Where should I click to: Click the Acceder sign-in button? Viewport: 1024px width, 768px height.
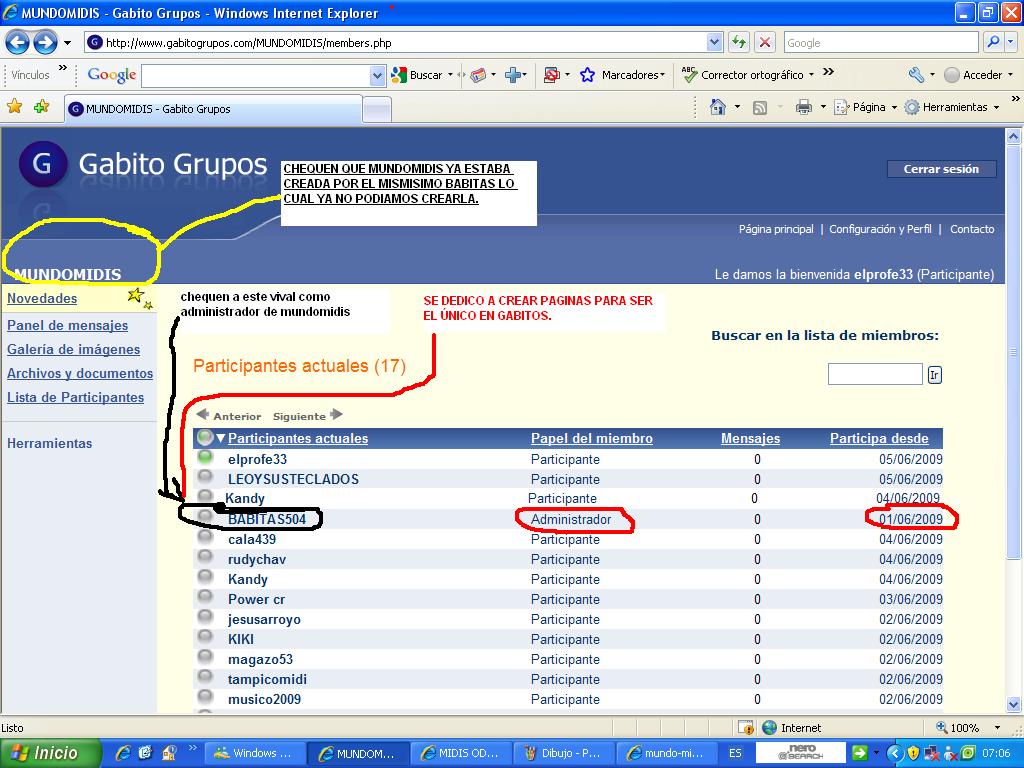tap(973, 75)
